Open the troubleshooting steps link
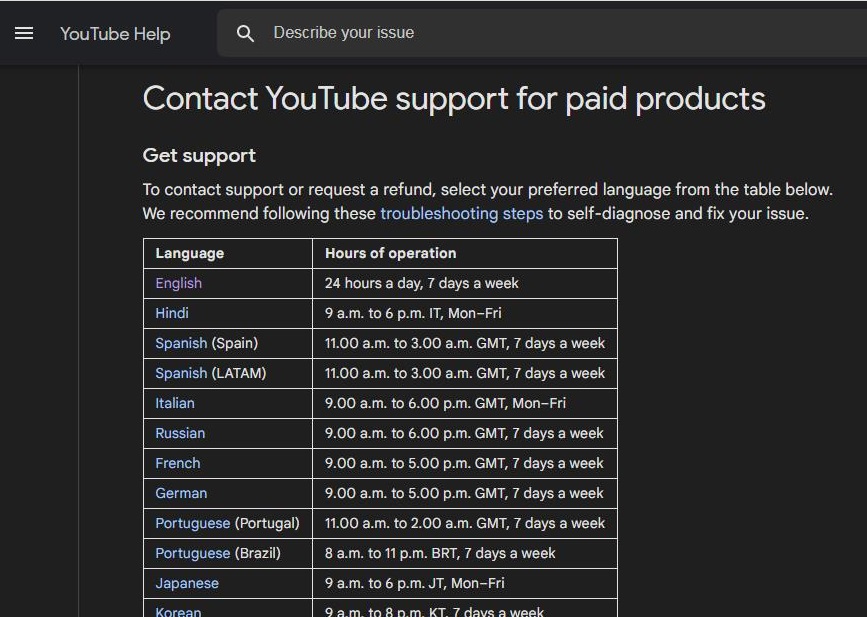 pyautogui.click(x=461, y=213)
